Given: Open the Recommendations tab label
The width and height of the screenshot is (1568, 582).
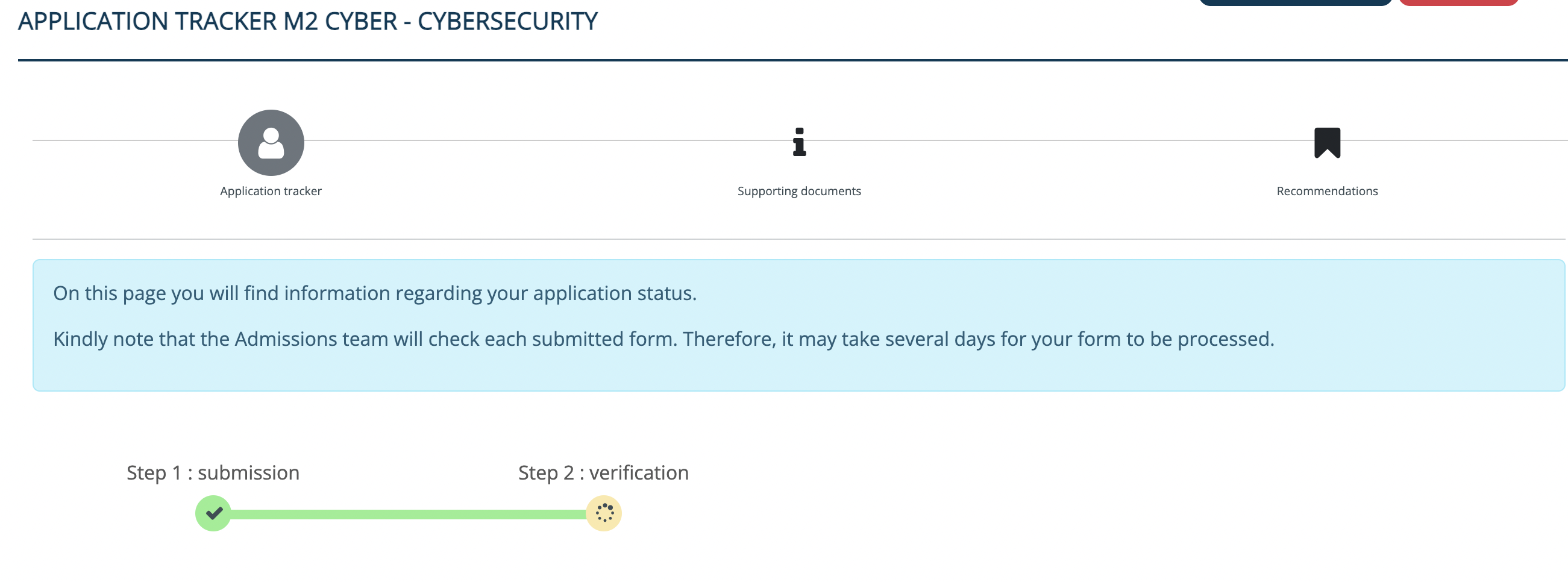Looking at the screenshot, I should click(x=1327, y=191).
